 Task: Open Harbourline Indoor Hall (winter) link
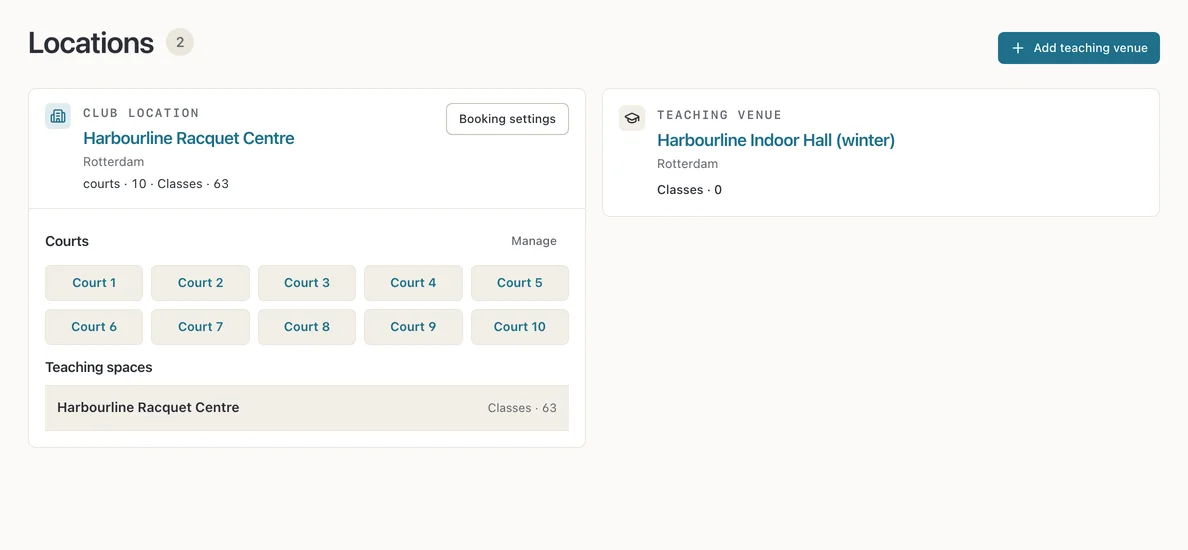776,140
